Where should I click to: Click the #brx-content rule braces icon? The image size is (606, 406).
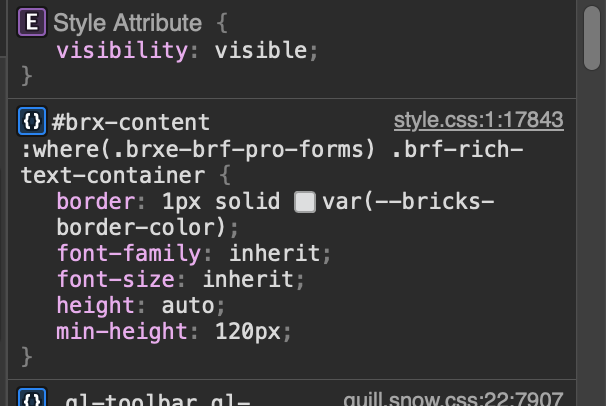(x=32, y=121)
